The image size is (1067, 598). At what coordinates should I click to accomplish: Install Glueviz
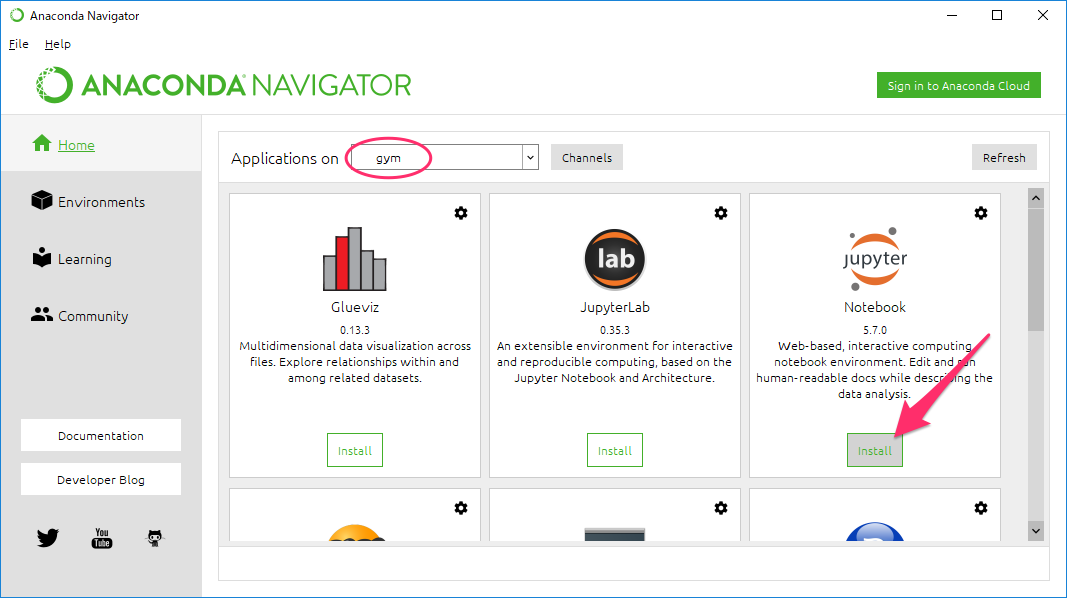coord(355,450)
